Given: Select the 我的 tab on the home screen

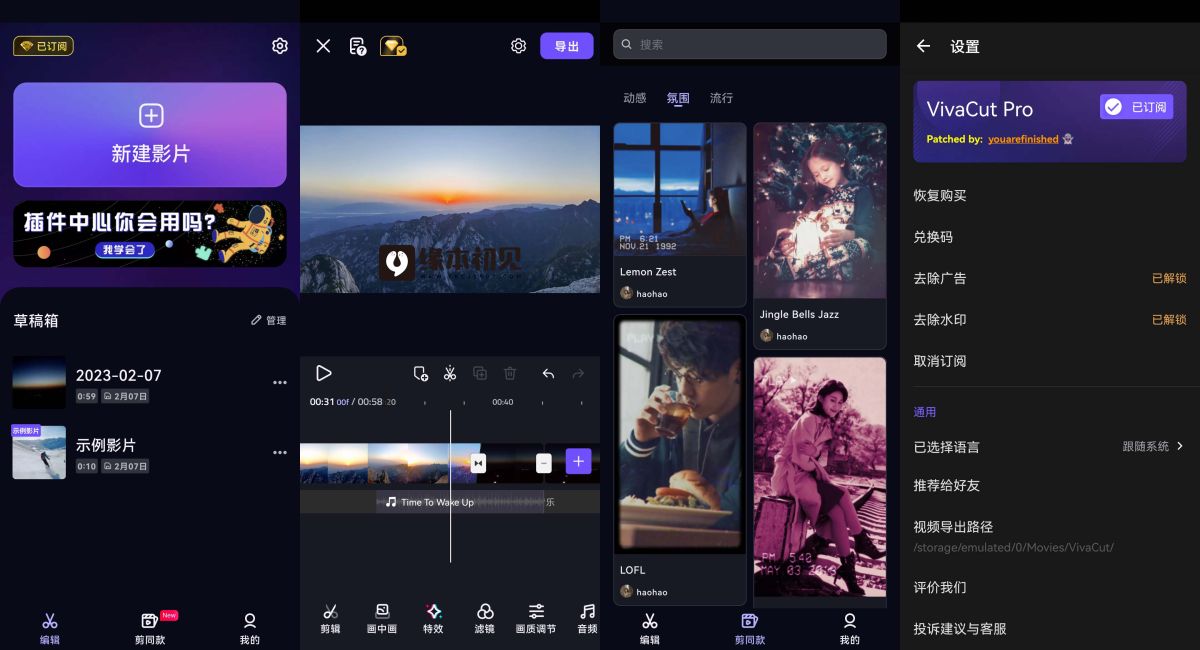Looking at the screenshot, I should [250, 629].
